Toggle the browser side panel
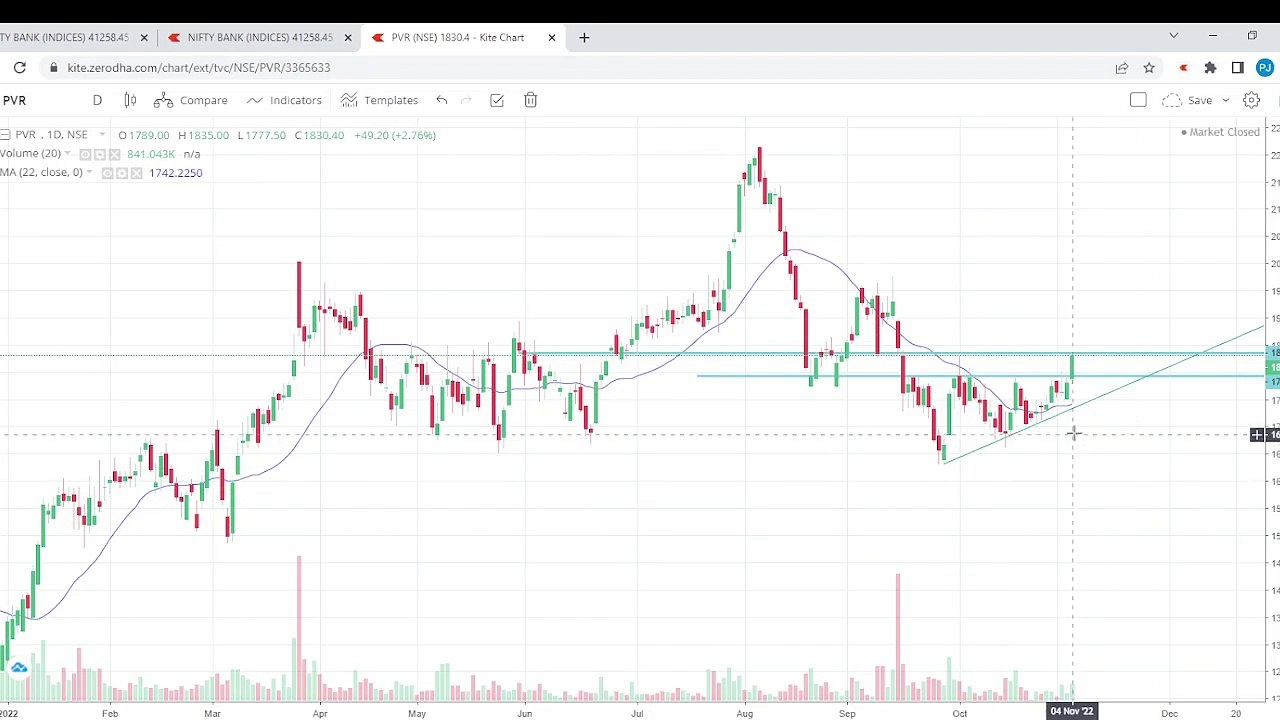This screenshot has width=1280, height=720. point(1238,67)
